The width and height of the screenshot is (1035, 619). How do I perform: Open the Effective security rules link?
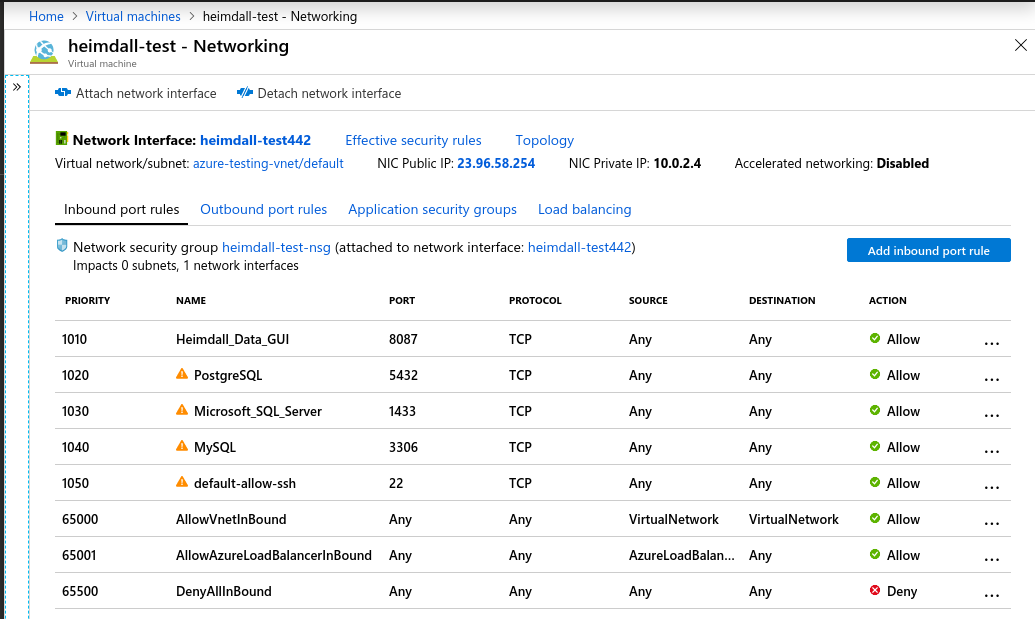(413, 140)
